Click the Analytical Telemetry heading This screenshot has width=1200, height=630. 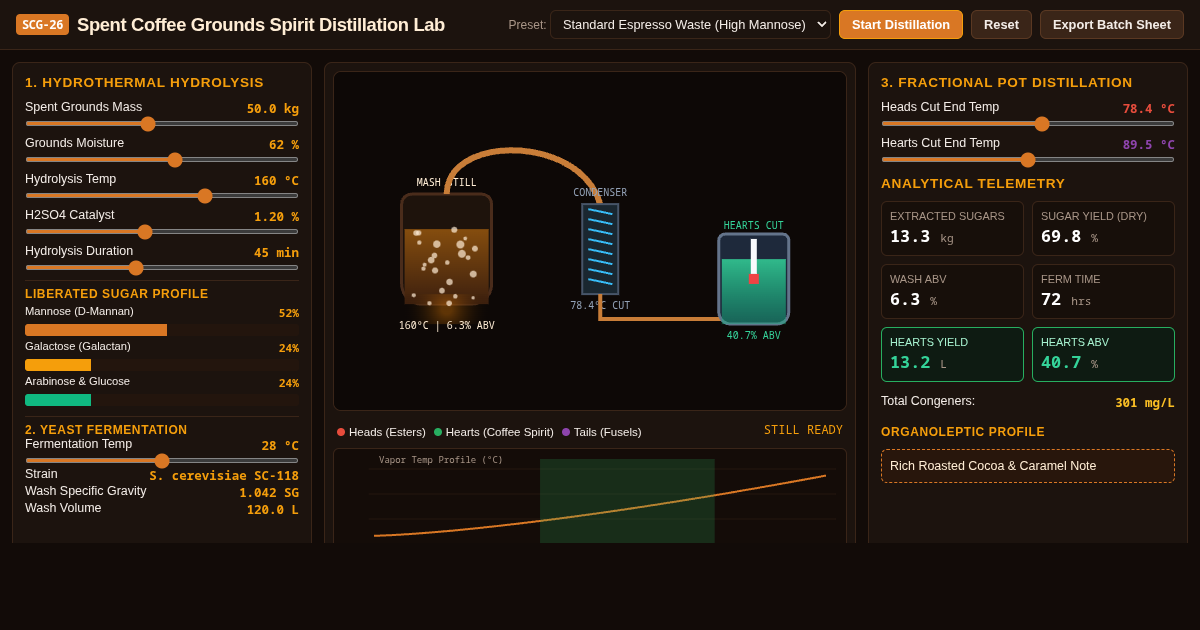[973, 184]
